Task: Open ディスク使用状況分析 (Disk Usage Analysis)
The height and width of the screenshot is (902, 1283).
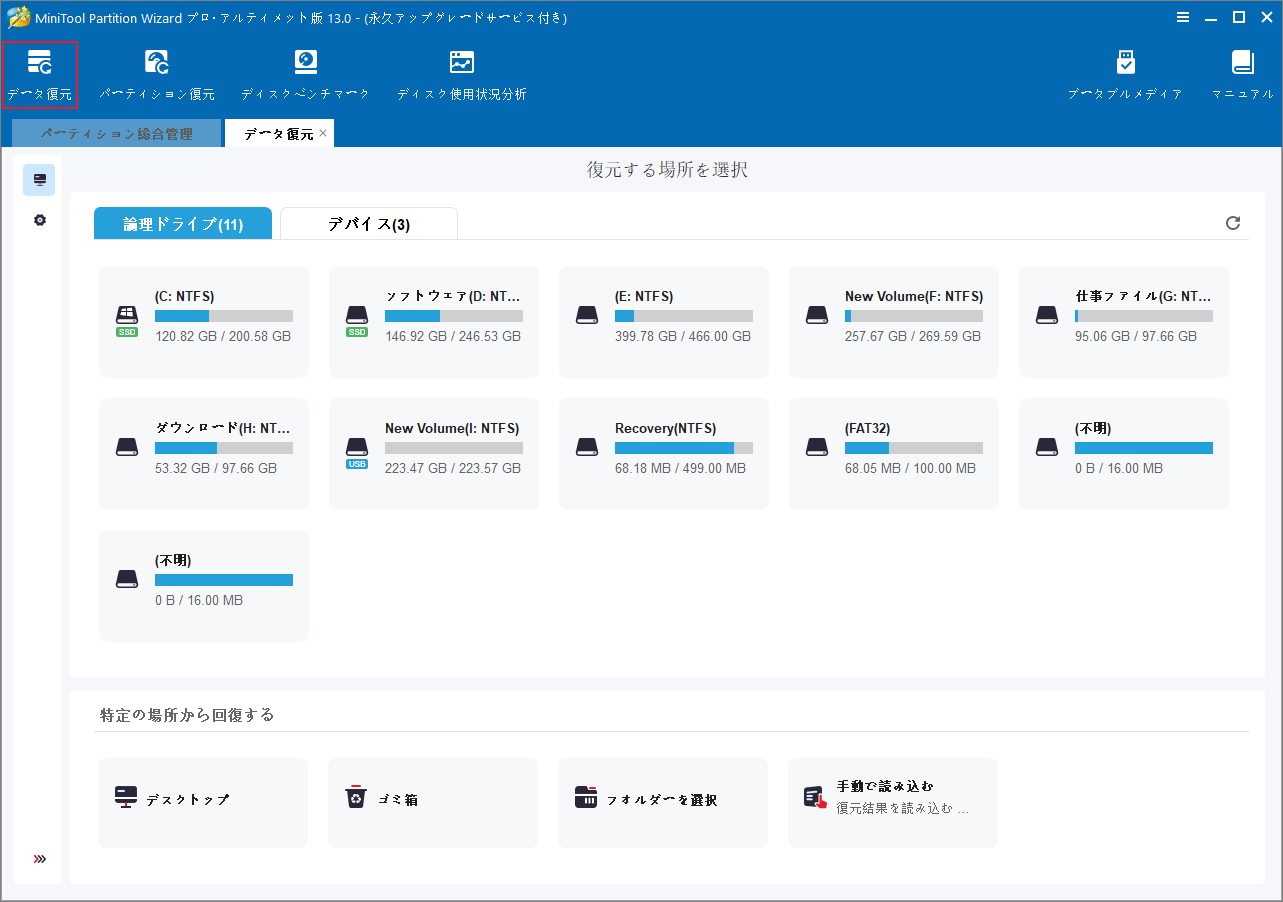Action: [x=461, y=73]
